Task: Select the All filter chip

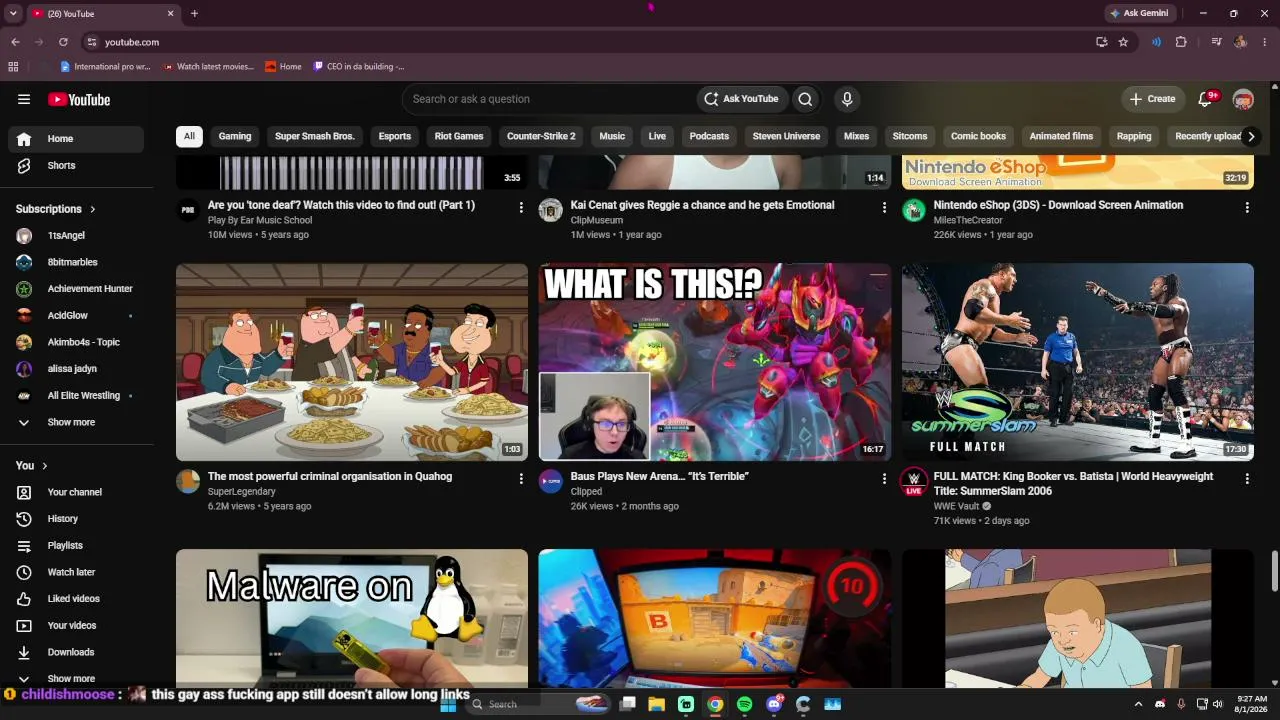Action: click(x=189, y=136)
